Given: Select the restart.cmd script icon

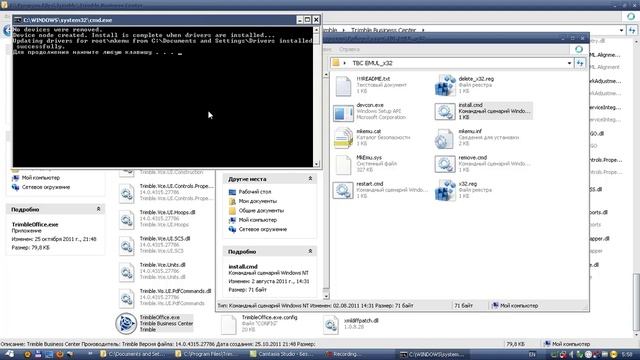Looking at the screenshot, I should (343, 190).
